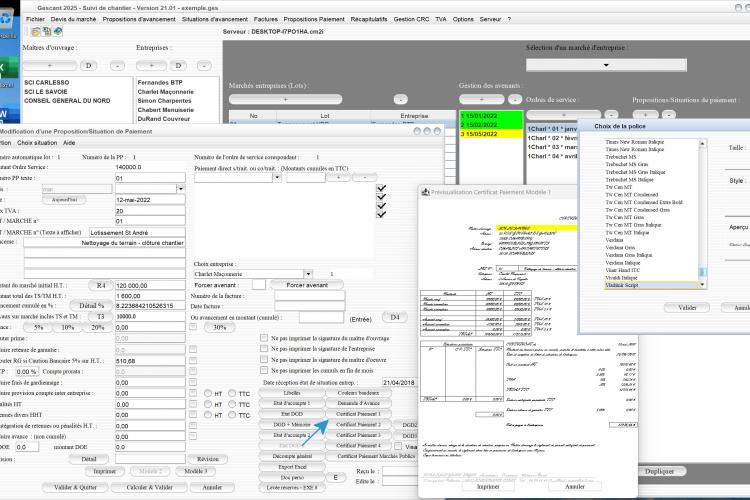Click the documents copy toolbar icon
Viewport: 750px width, 500px height.
(47, 32)
